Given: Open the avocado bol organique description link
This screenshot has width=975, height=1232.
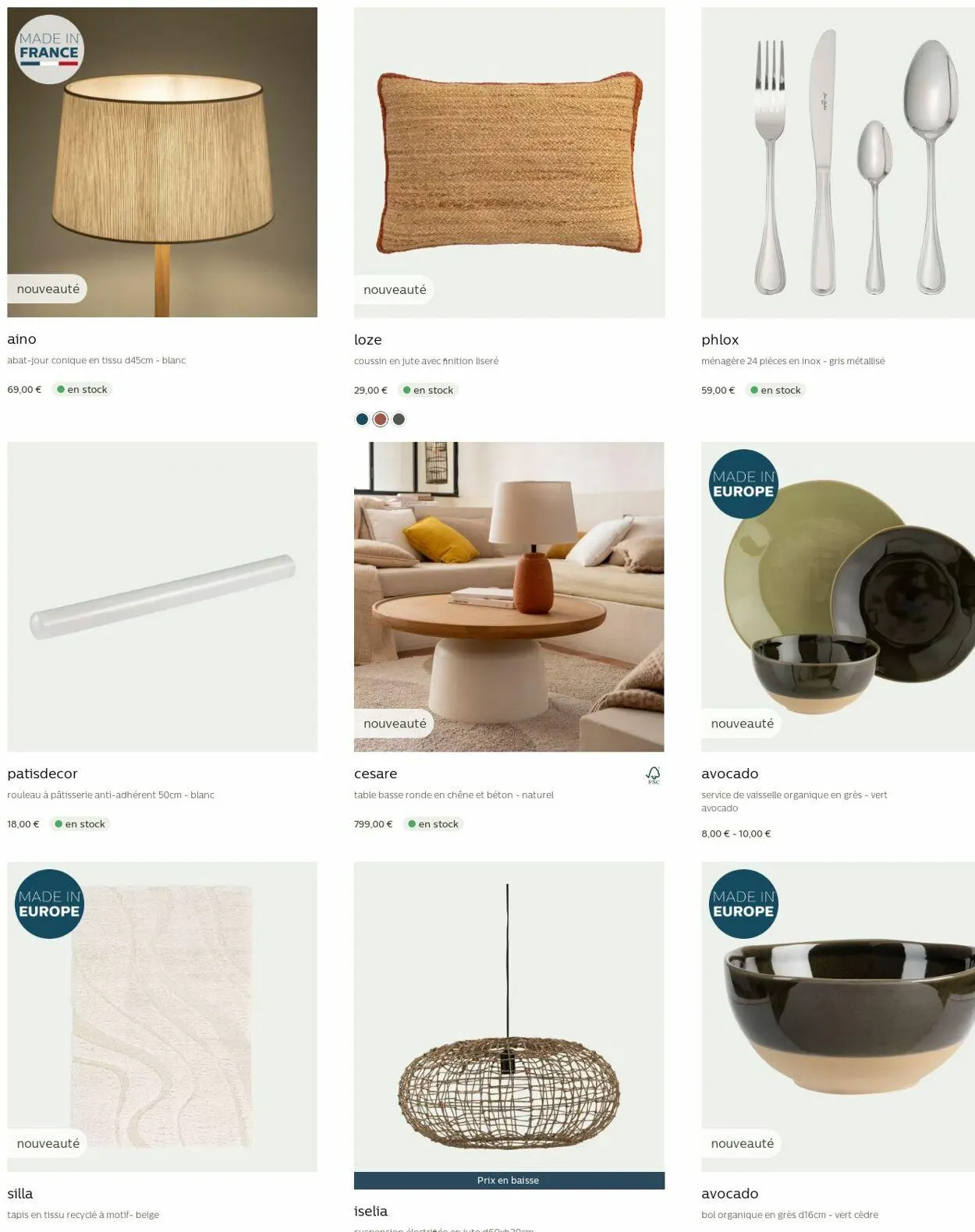Looking at the screenshot, I should click(789, 1215).
